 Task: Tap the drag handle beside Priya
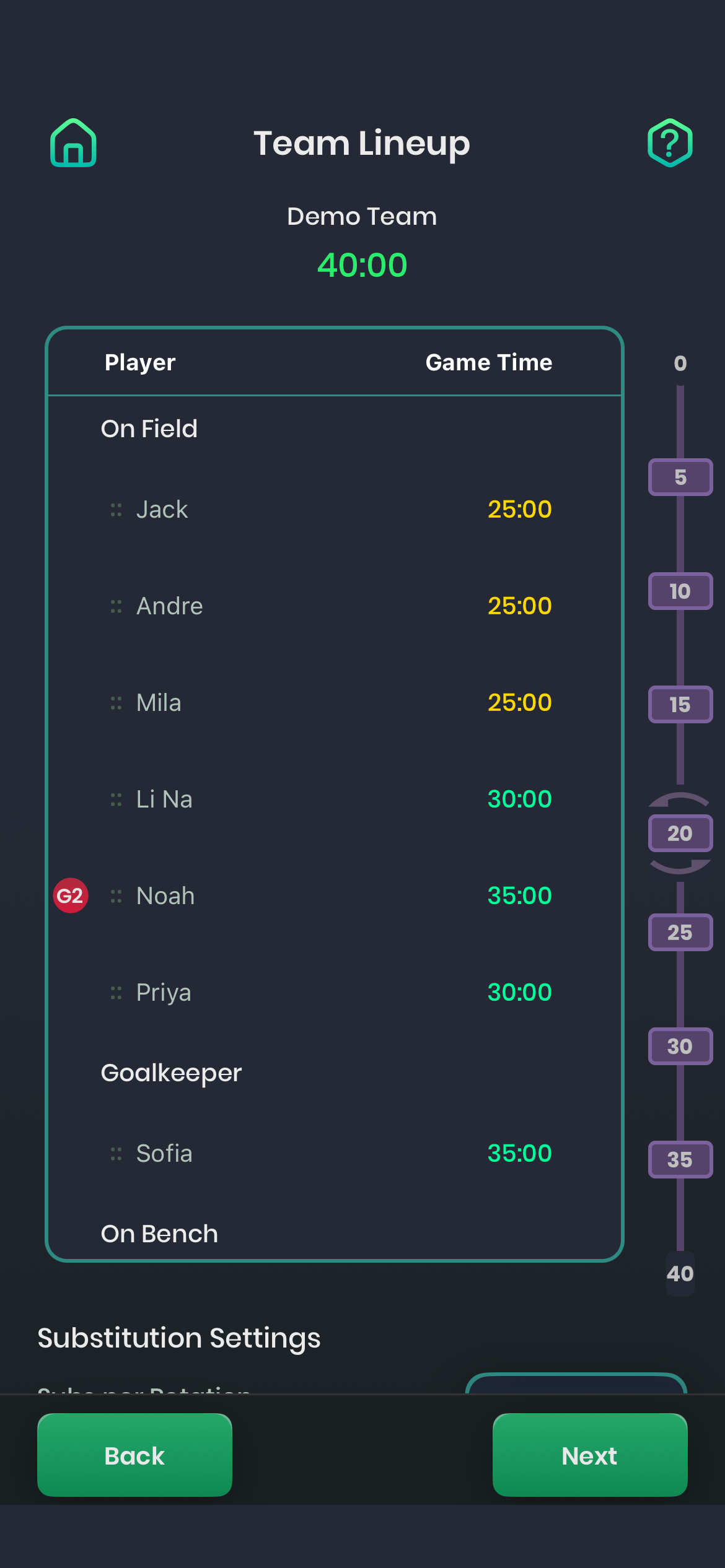[116, 993]
